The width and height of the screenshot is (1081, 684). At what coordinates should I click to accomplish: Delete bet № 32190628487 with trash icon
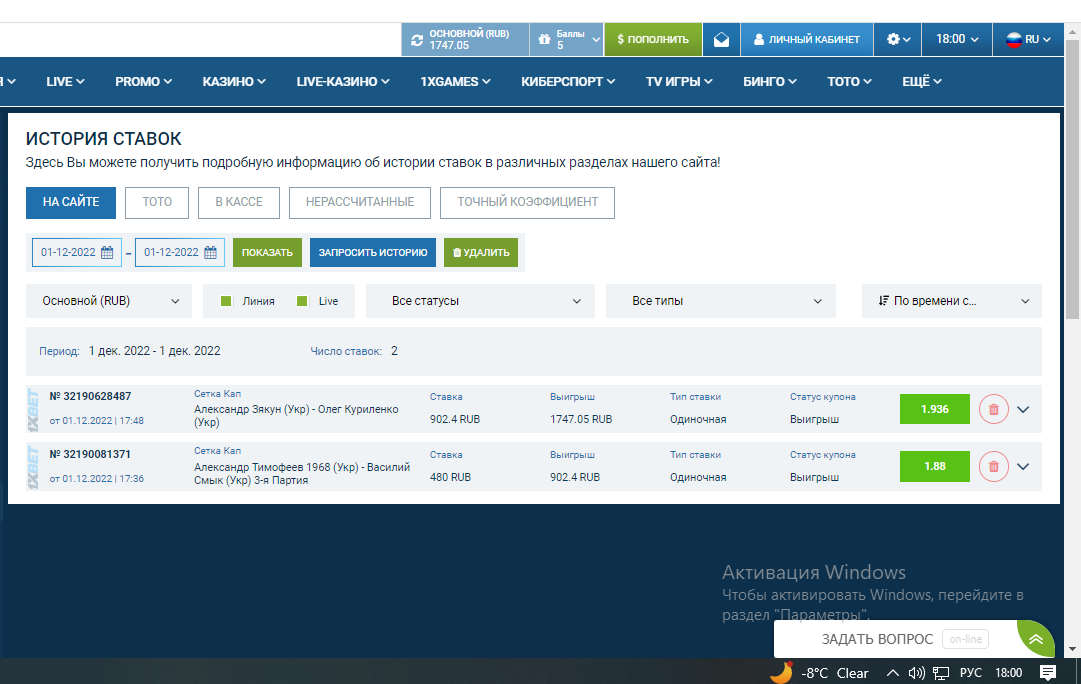(993, 409)
